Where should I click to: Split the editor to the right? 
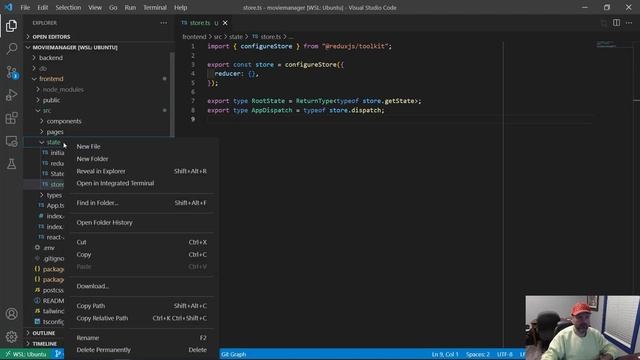click(x=616, y=23)
